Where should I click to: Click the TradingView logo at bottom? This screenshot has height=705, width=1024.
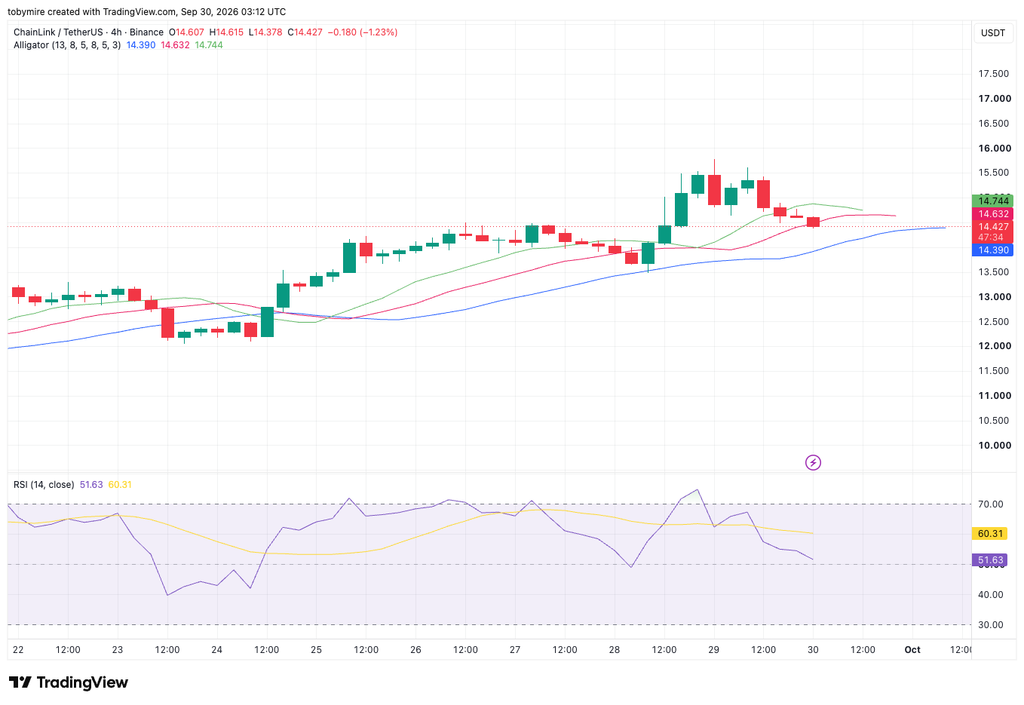(69, 683)
